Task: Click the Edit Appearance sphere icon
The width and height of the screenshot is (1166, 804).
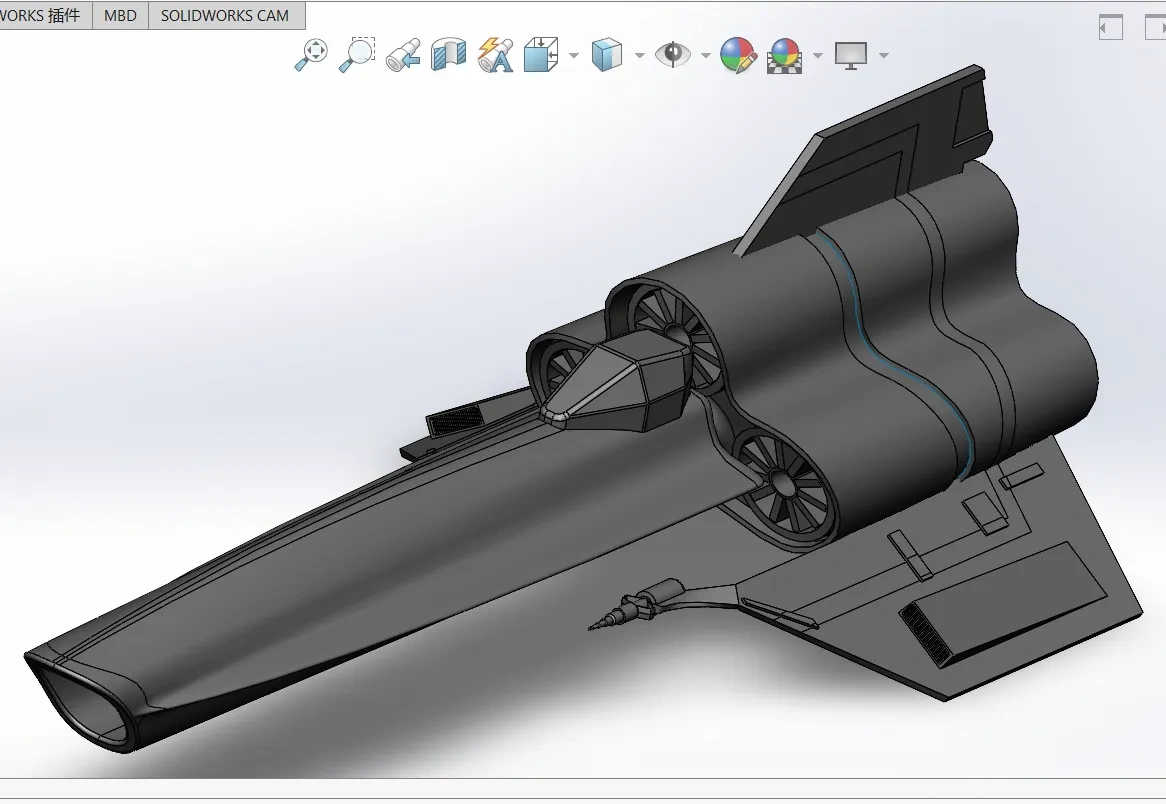Action: (x=737, y=56)
